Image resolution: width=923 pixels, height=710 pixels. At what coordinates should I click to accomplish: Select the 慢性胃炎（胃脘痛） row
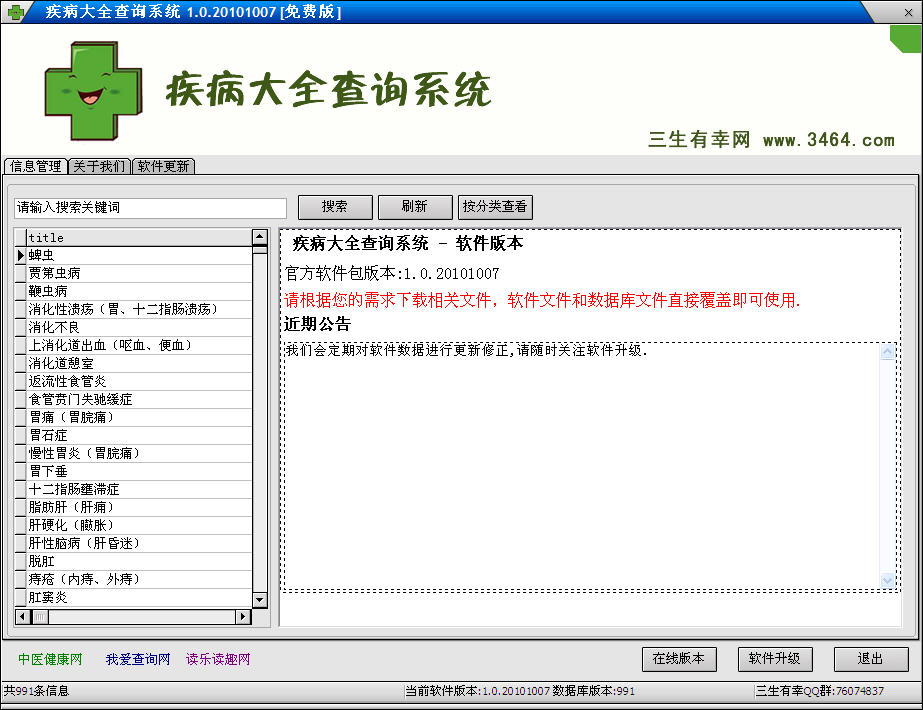139,453
